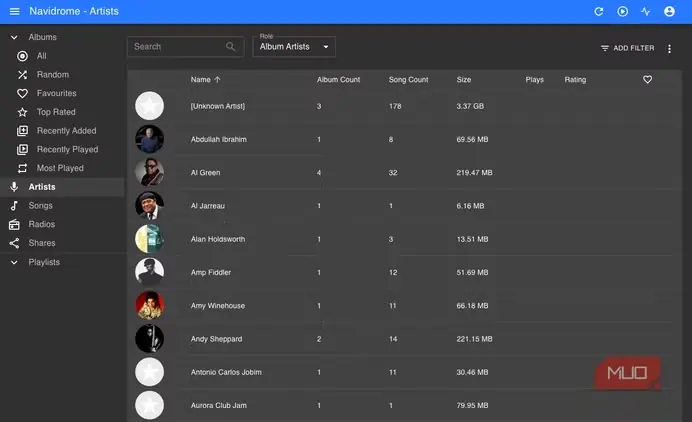The height and width of the screenshot is (422, 692).
Task: Open the Abdullah Ibrahim artist name
Action: [x=218, y=139]
